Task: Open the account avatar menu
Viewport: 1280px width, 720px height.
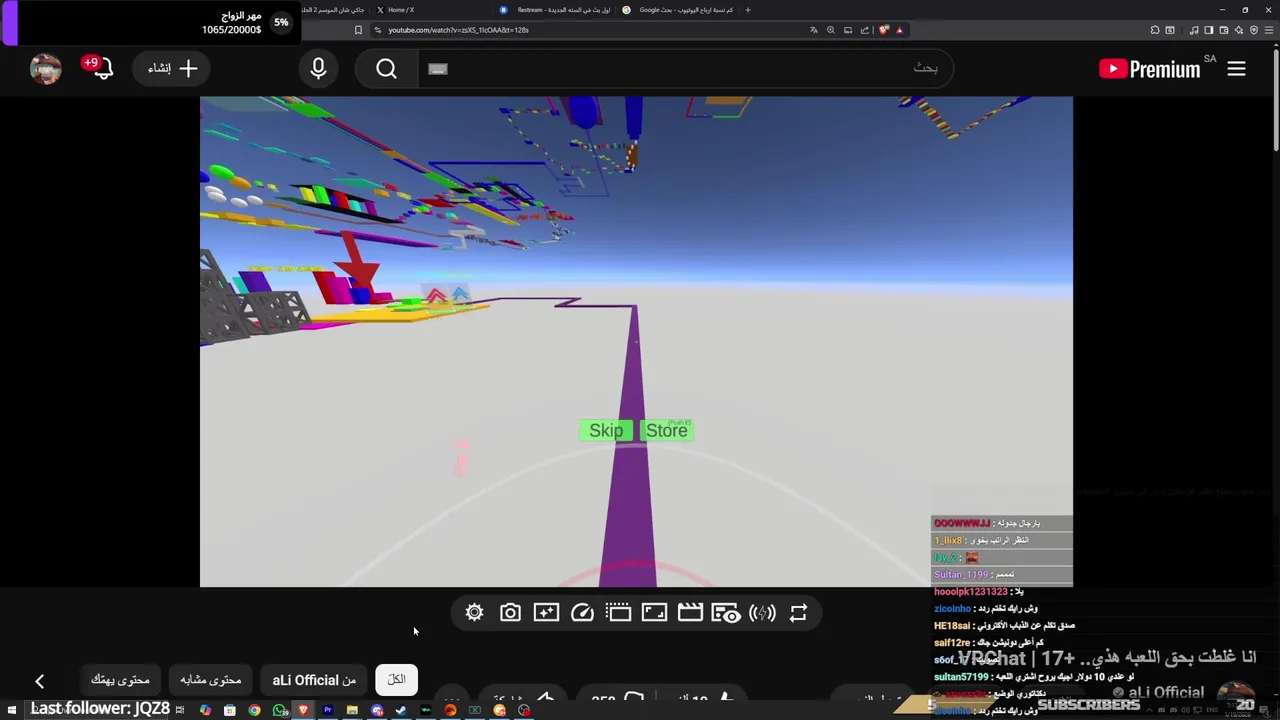Action: (x=46, y=69)
